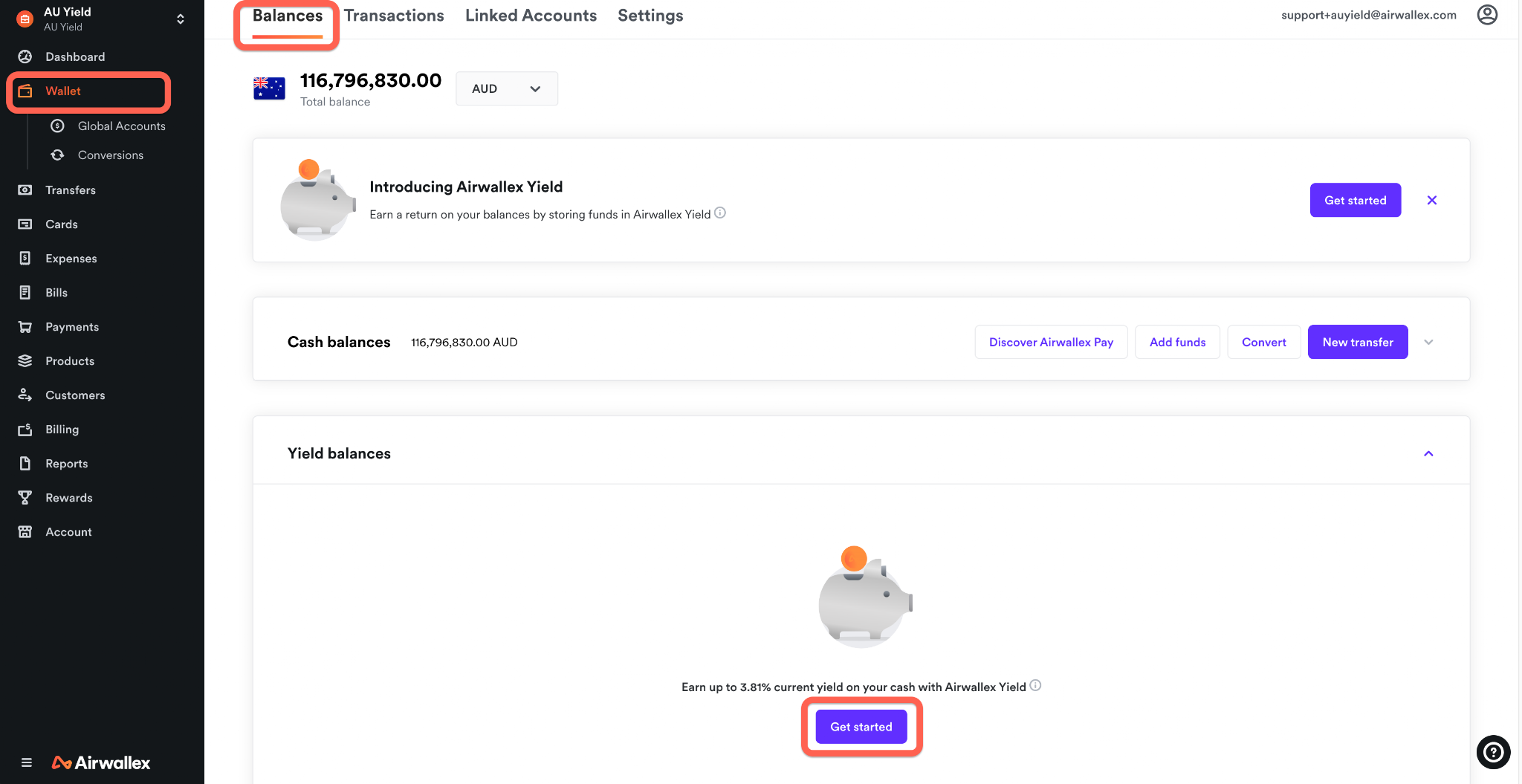Click the Reports file icon

[x=25, y=463]
